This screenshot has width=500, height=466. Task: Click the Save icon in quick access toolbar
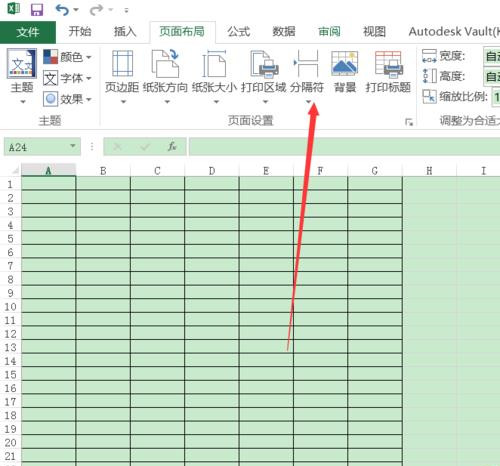click(37, 9)
